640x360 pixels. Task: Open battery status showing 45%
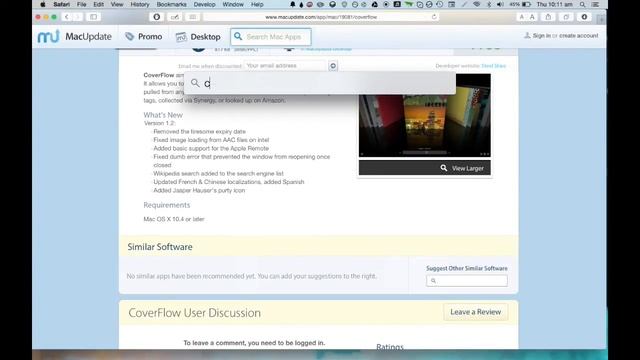click(x=520, y=4)
